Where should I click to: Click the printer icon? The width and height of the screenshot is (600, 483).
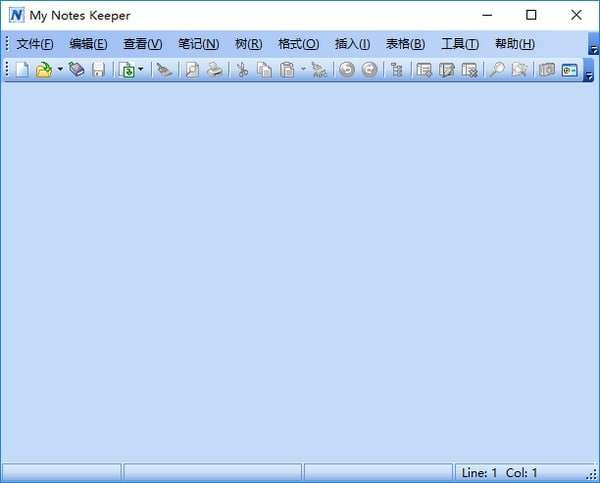(215, 70)
